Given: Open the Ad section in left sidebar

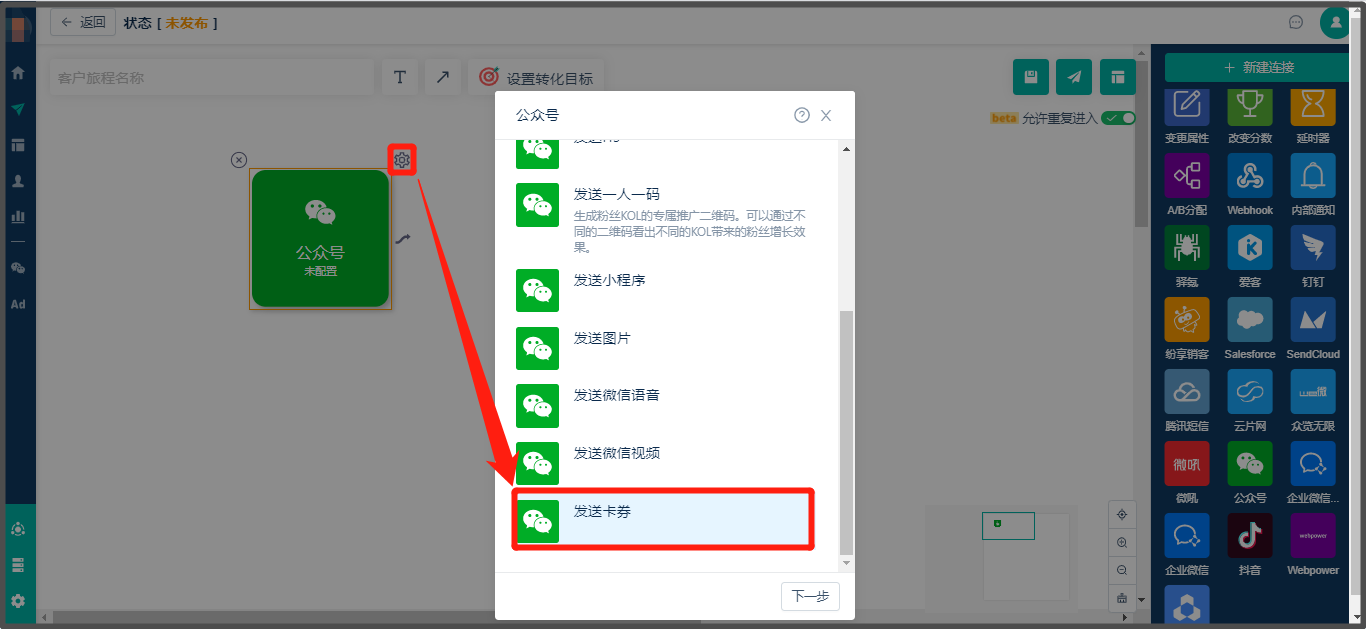Looking at the screenshot, I should tap(18, 304).
